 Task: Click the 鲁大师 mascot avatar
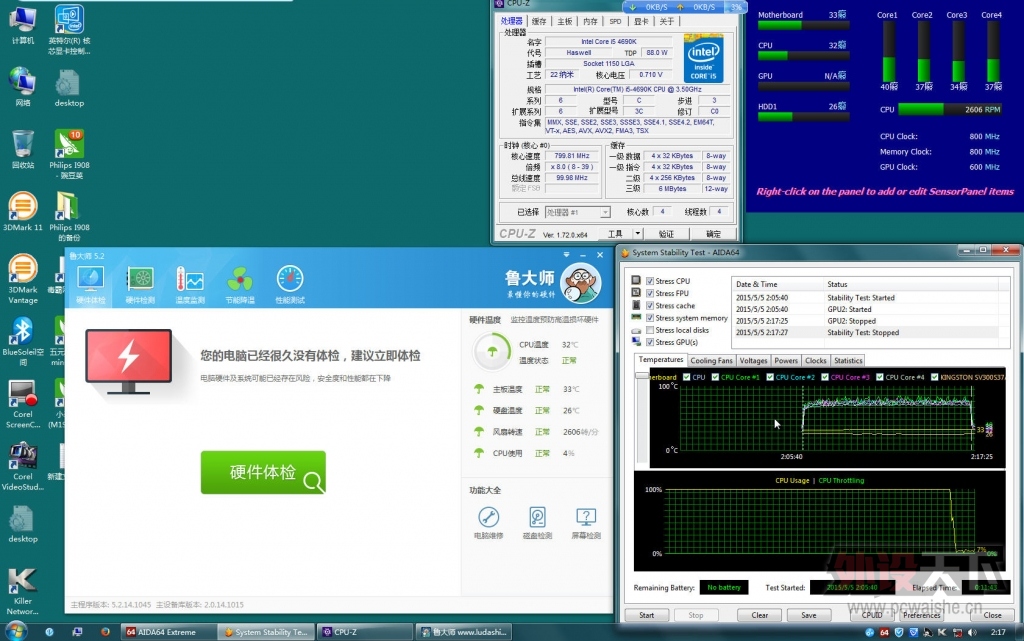[581, 283]
